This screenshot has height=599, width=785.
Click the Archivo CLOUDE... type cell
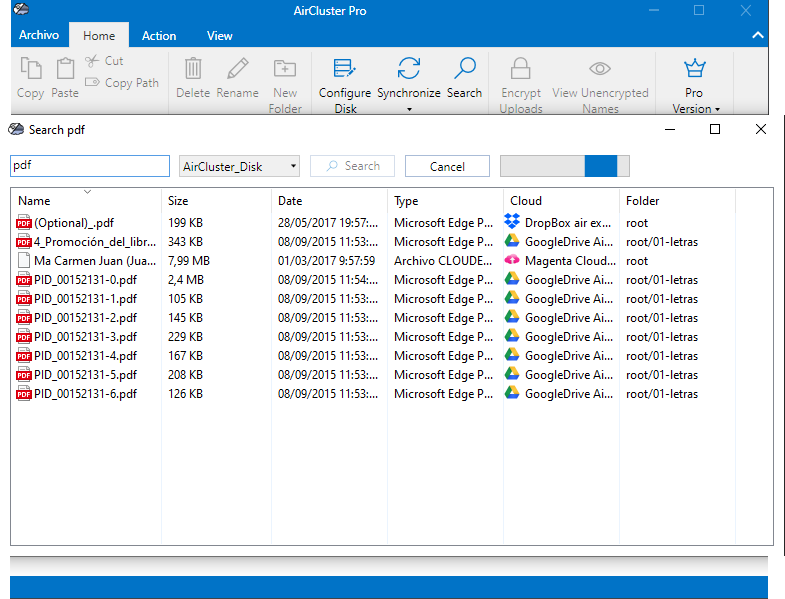tap(443, 261)
